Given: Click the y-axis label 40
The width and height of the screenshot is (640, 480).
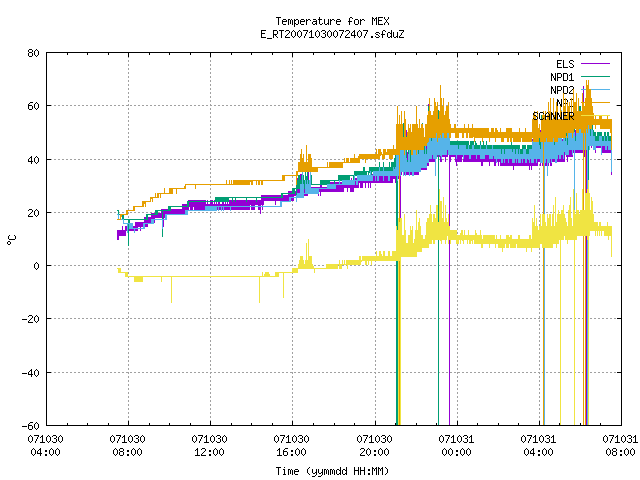Looking at the screenshot, I should coord(33,160).
